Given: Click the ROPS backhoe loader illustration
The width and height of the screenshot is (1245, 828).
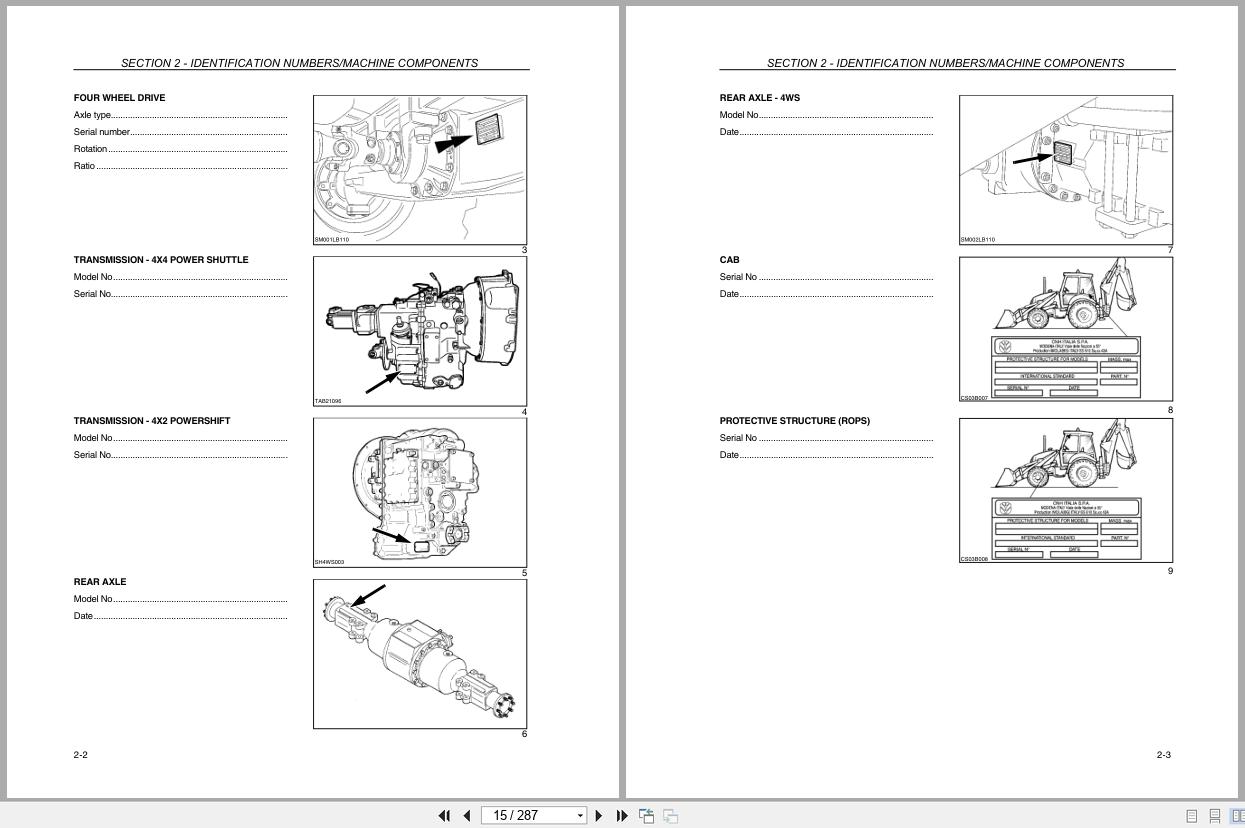Looking at the screenshot, I should click(1066, 491).
